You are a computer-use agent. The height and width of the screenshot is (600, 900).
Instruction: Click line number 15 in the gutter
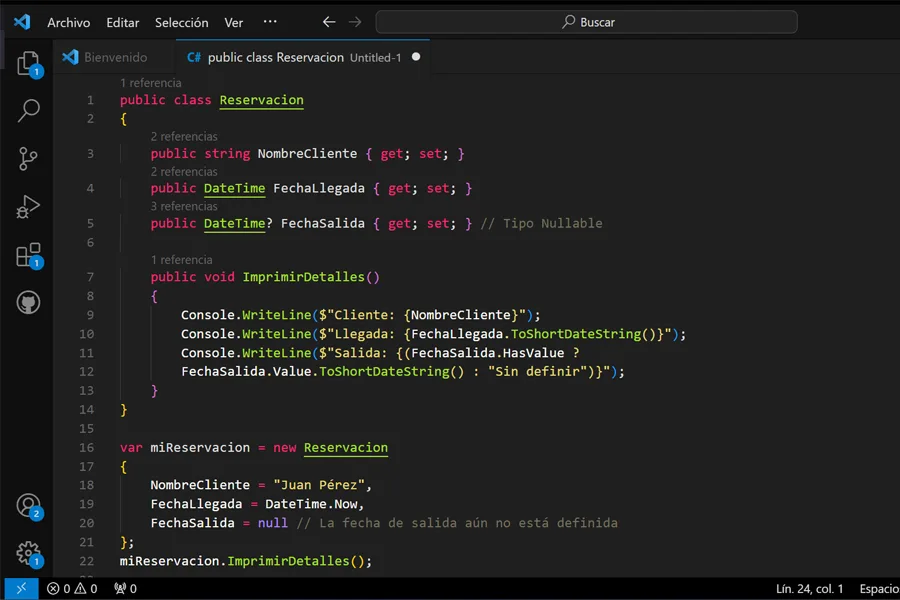coord(86,428)
